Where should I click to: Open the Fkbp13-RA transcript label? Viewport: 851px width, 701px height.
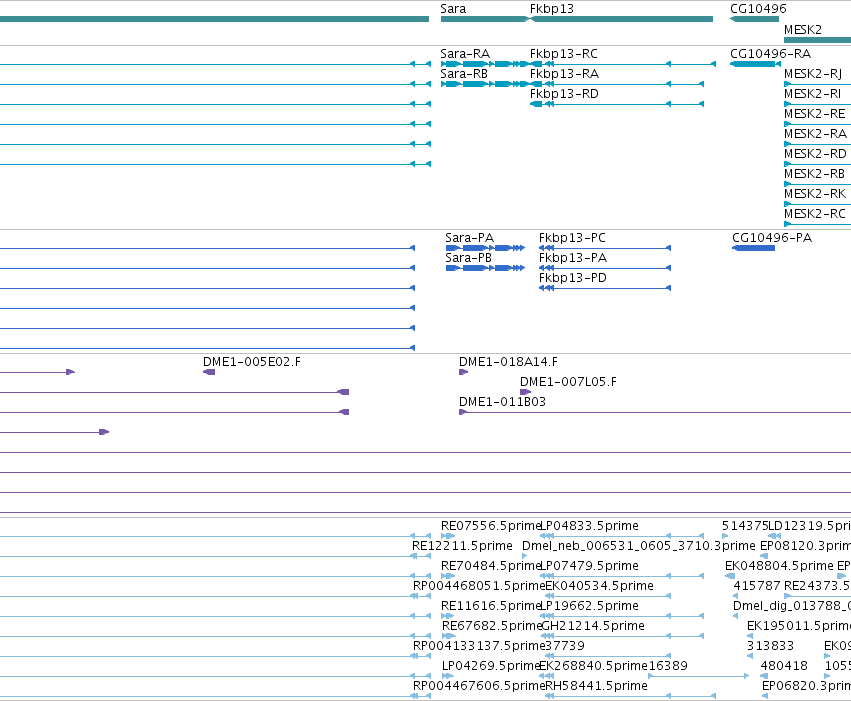coord(564,74)
